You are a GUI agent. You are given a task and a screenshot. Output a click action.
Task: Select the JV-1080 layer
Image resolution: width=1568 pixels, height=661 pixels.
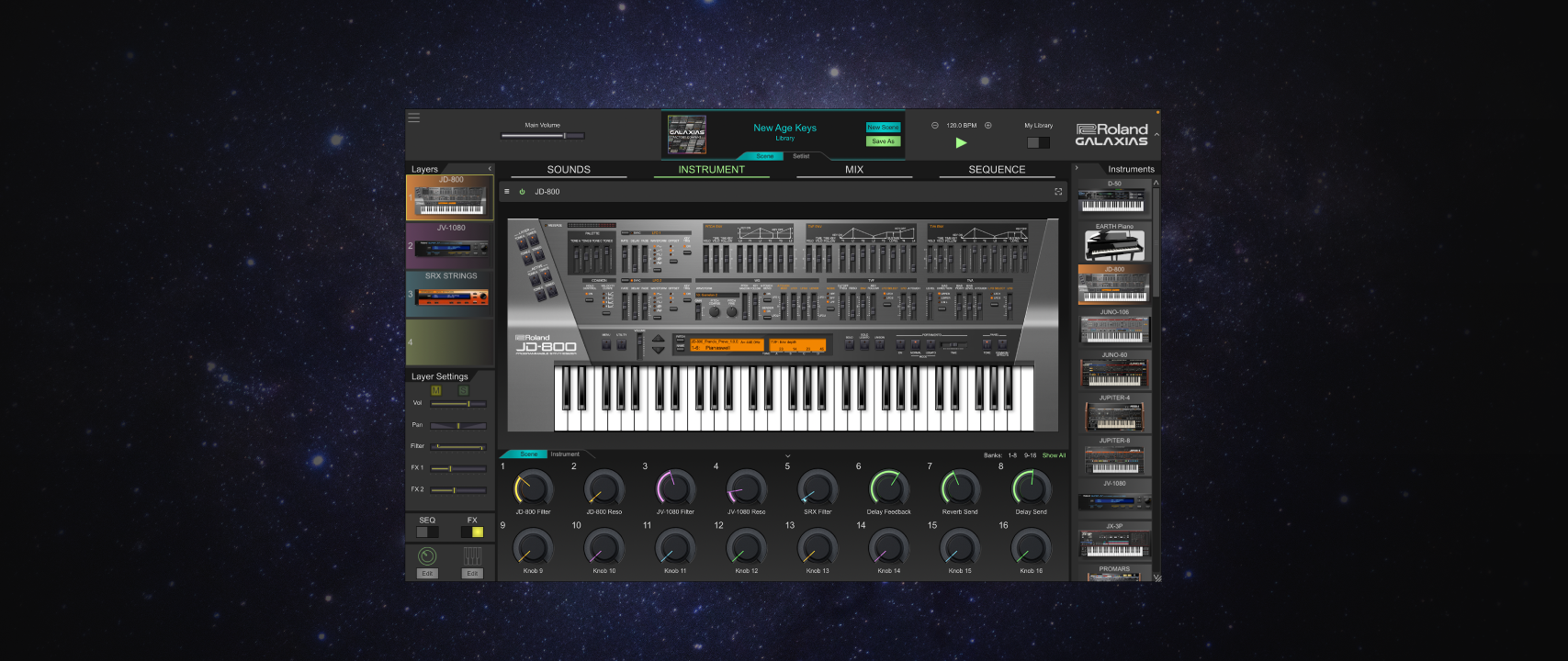point(450,245)
